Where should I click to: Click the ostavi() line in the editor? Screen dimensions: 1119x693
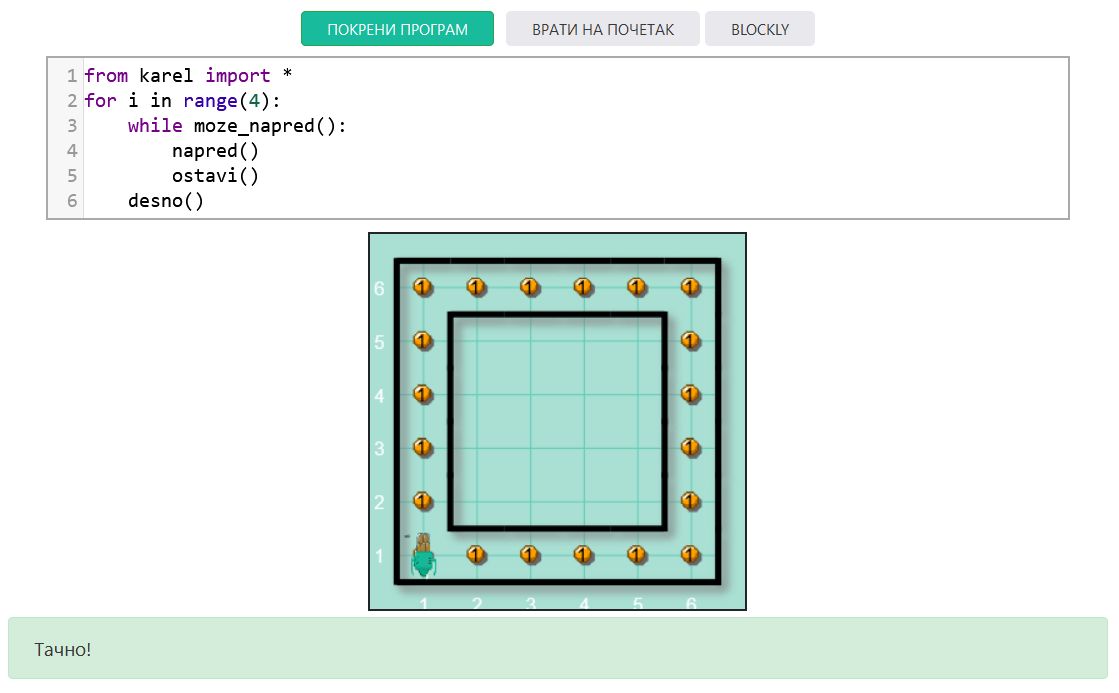coord(215,176)
